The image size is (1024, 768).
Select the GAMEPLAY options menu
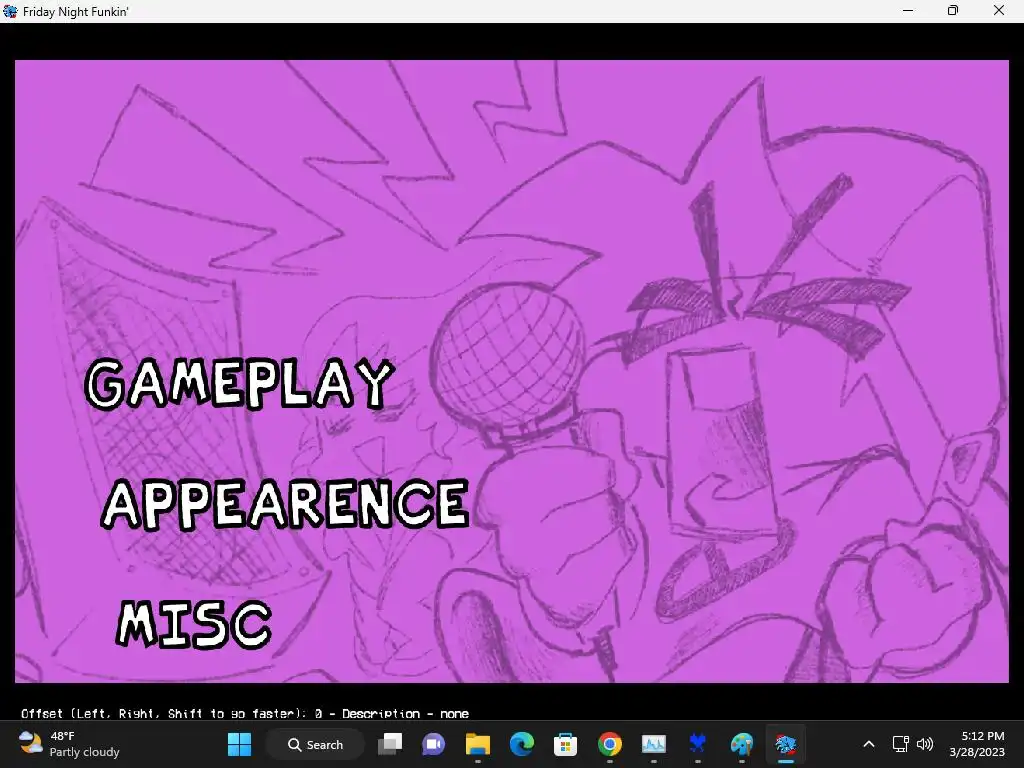point(239,383)
